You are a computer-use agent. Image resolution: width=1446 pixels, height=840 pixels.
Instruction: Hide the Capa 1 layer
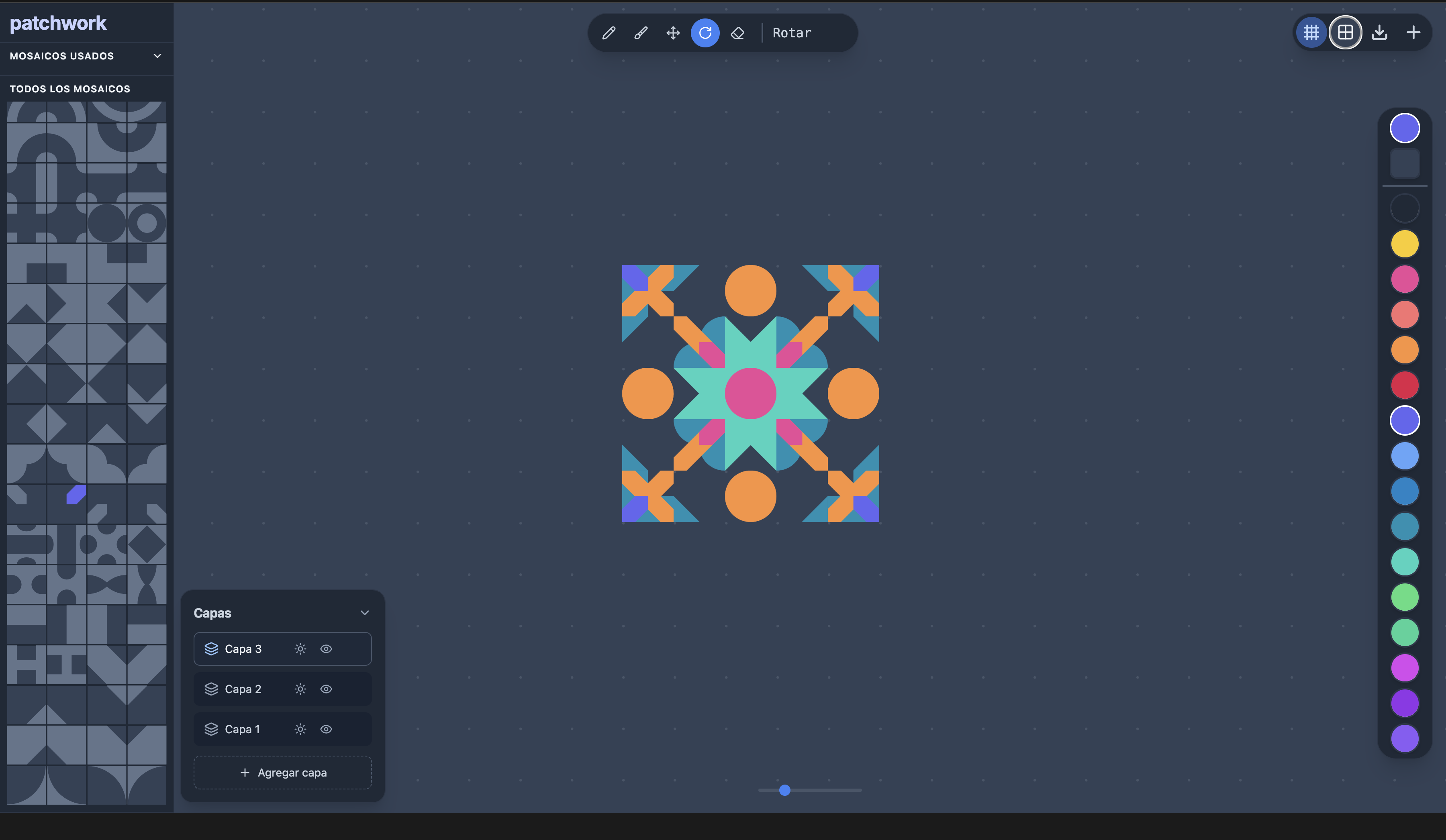[326, 729]
